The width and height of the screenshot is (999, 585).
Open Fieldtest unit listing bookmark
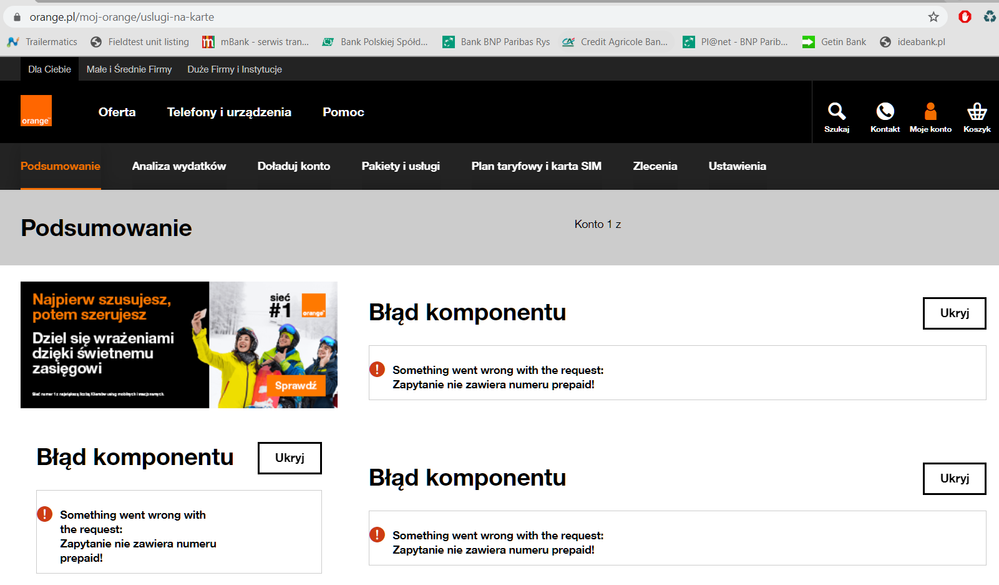(140, 42)
